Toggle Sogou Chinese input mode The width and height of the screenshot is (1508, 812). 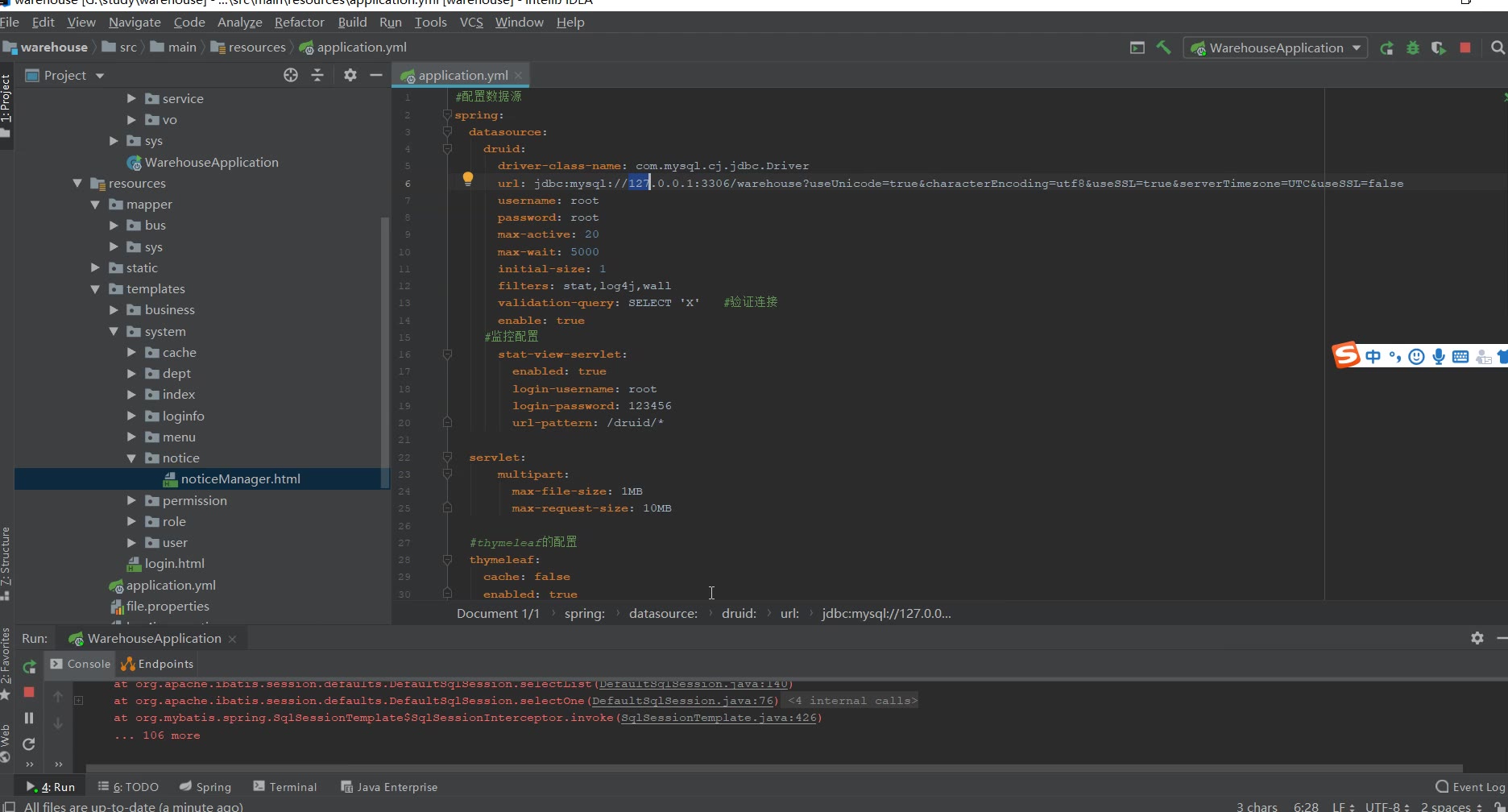(1373, 357)
